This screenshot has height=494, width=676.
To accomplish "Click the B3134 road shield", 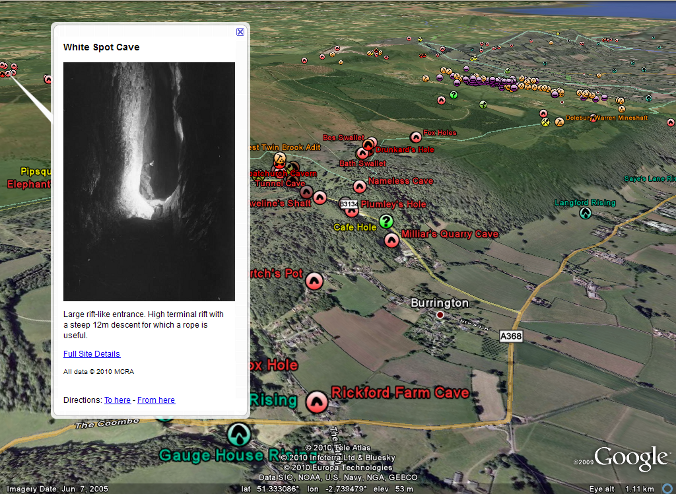I will point(349,204).
